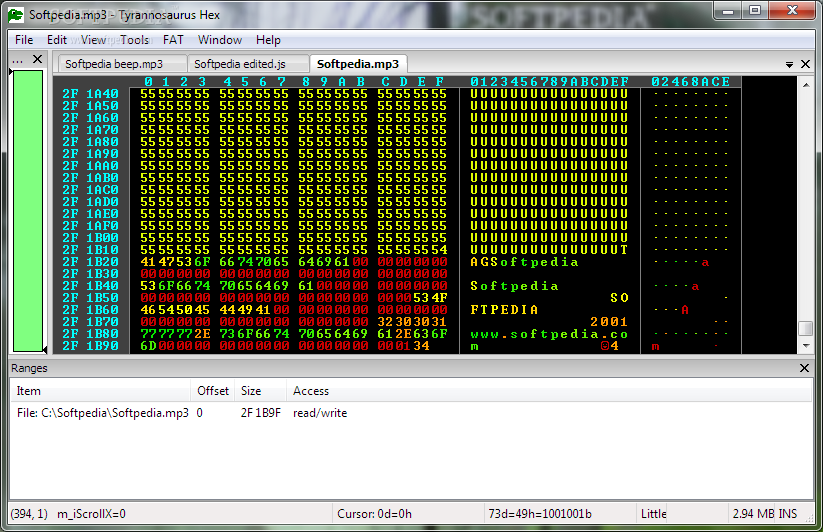This screenshot has height=532, width=823.
Task: Click the address 2F 1B80 row label
Action: 90,334
